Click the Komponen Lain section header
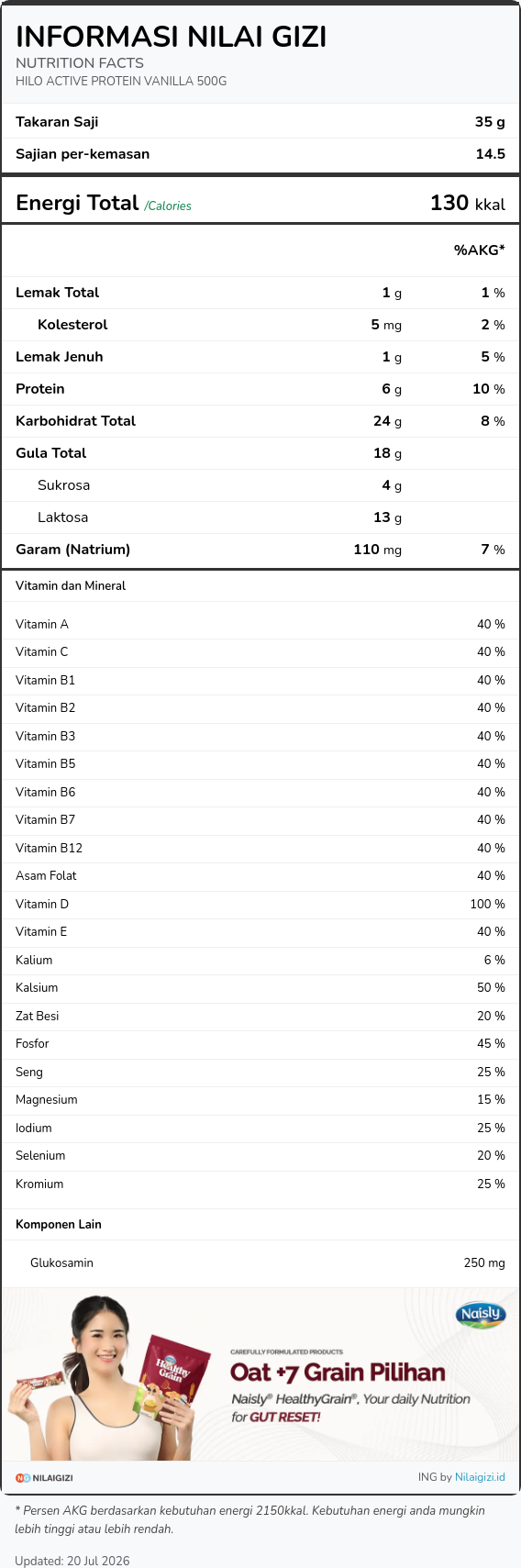The image size is (521, 1568). (x=59, y=1224)
